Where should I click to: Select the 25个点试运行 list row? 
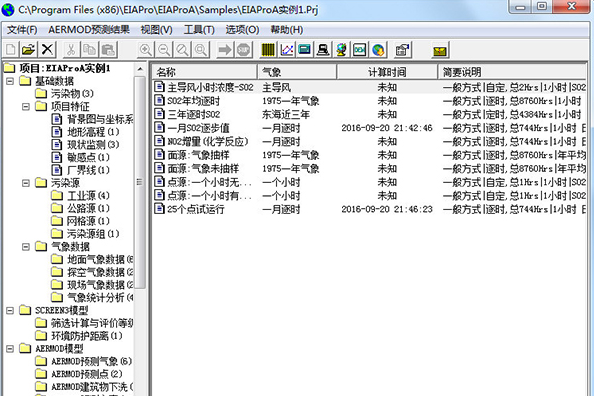tap(369, 209)
